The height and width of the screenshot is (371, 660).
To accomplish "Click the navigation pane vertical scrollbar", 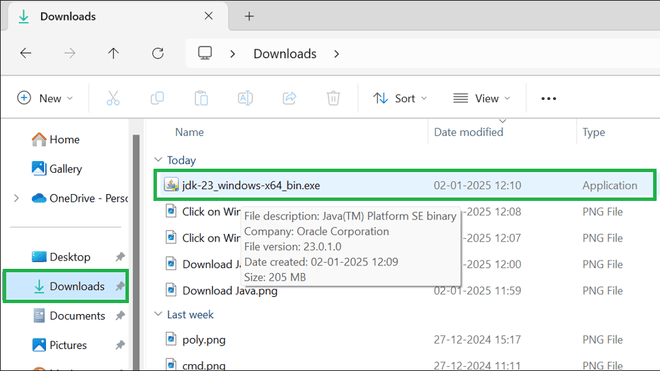I will click(136, 253).
